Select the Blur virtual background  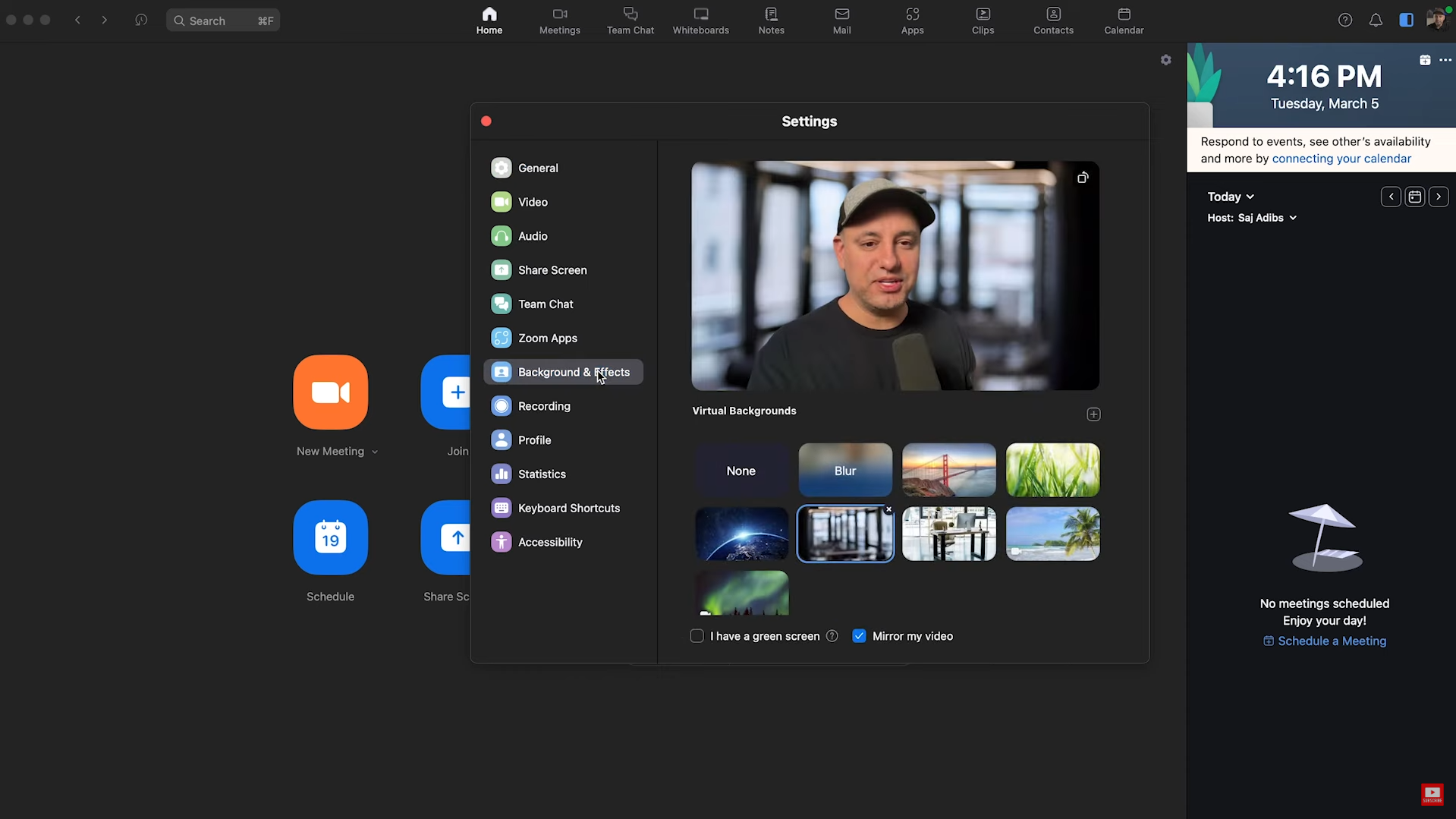click(845, 471)
